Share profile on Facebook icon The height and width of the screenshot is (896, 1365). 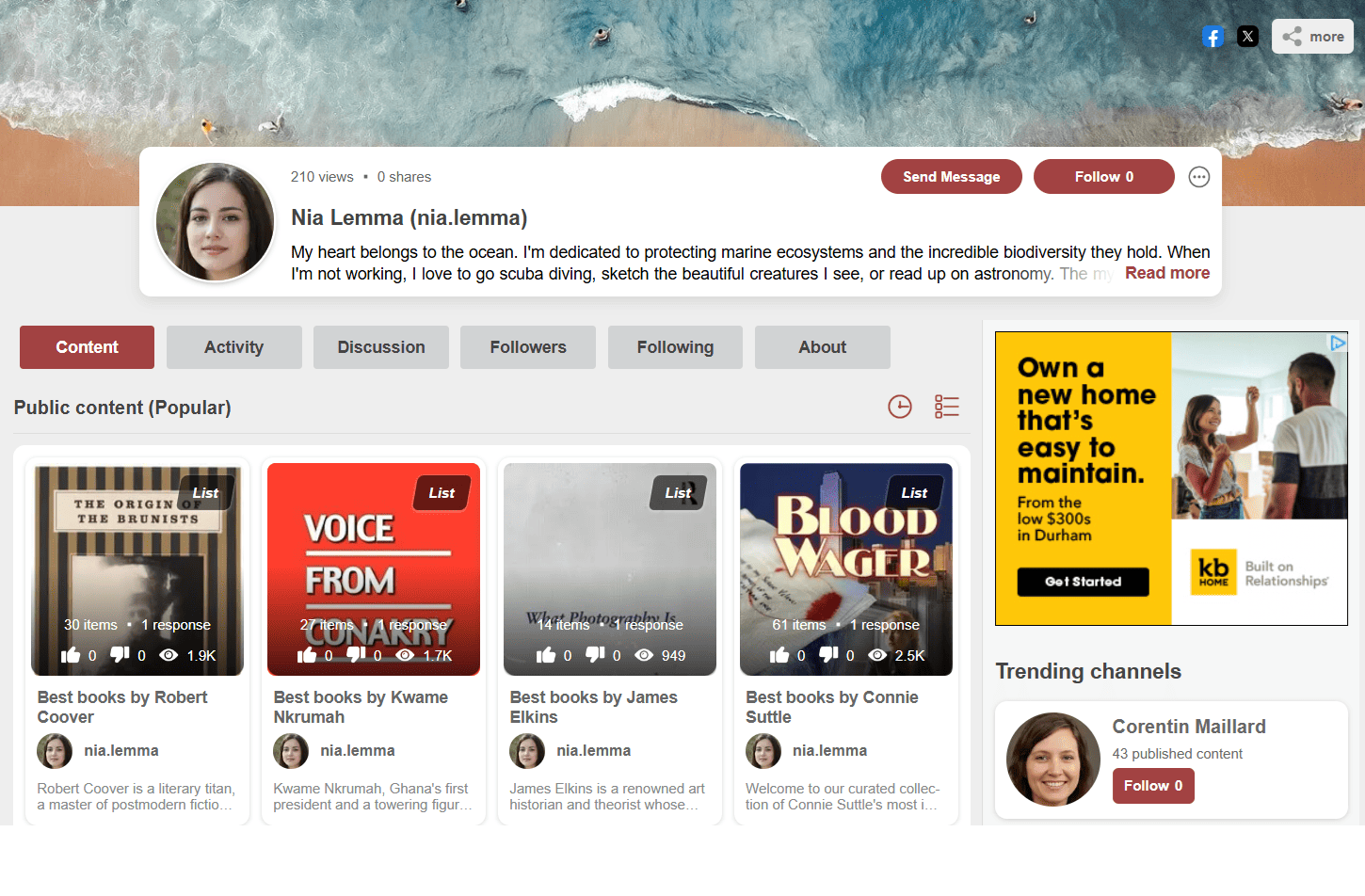click(1212, 37)
